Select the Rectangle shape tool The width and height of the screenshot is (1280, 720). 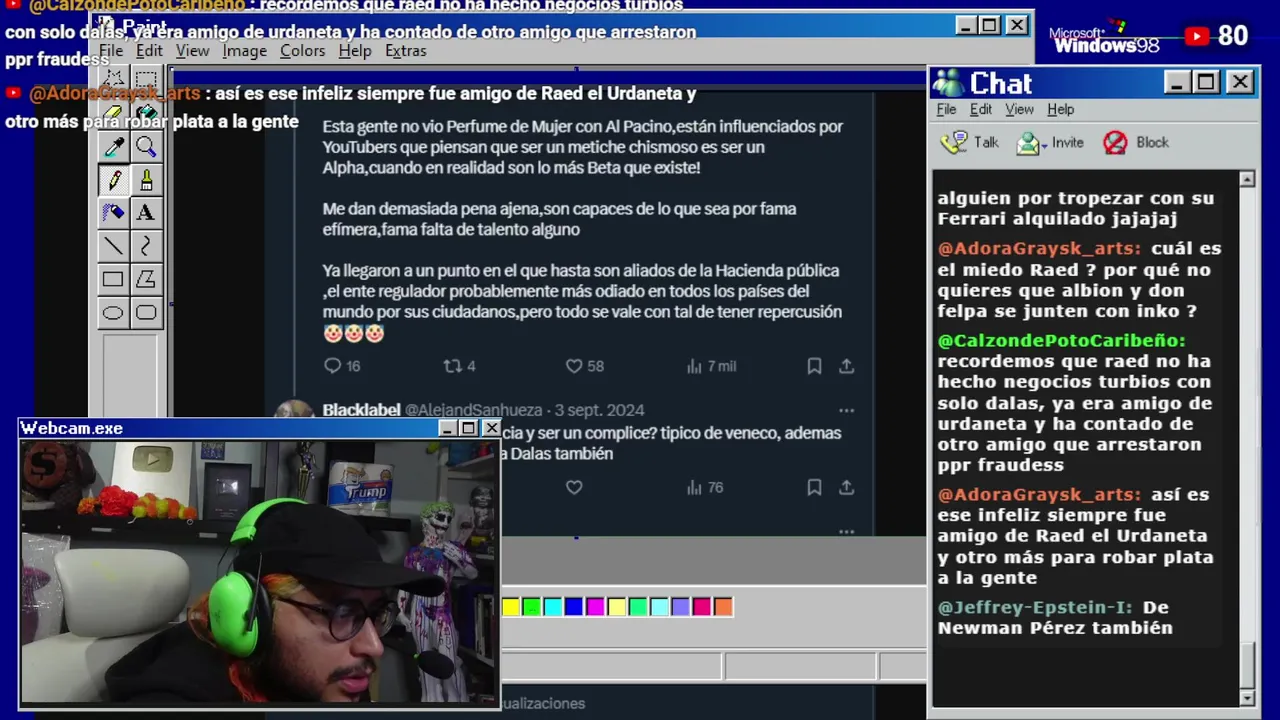click(113, 279)
